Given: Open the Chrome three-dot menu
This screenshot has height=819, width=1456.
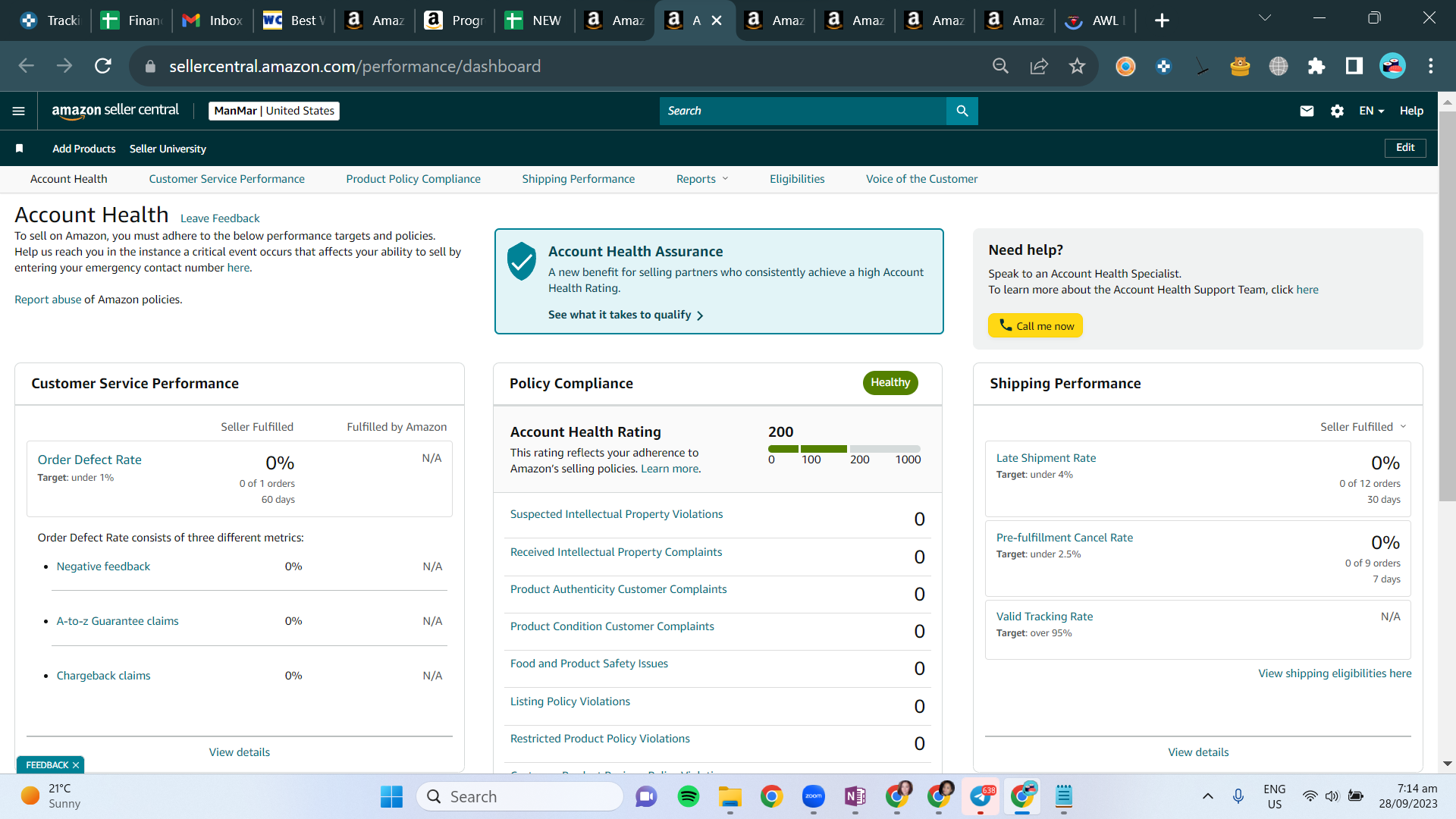Looking at the screenshot, I should pos(1431,66).
